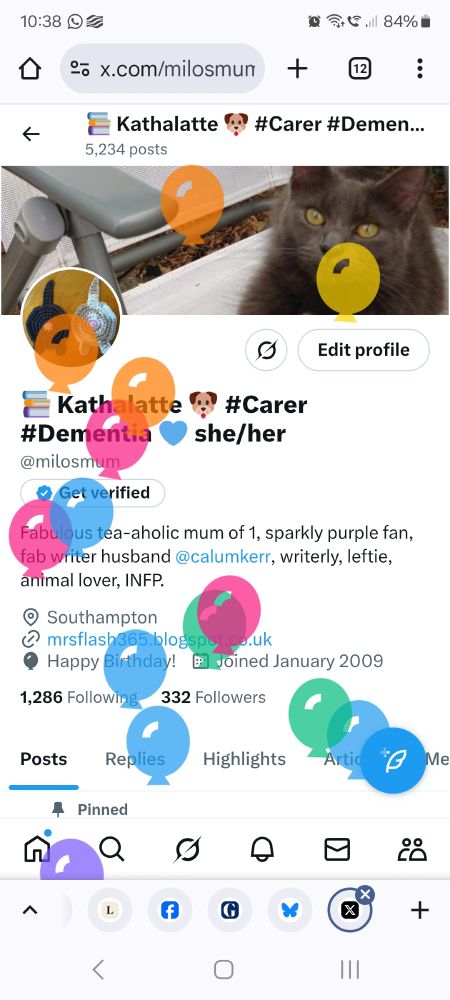Open the mrsflash365 blogspot link
The height and width of the screenshot is (1000, 450).
click(x=159, y=639)
